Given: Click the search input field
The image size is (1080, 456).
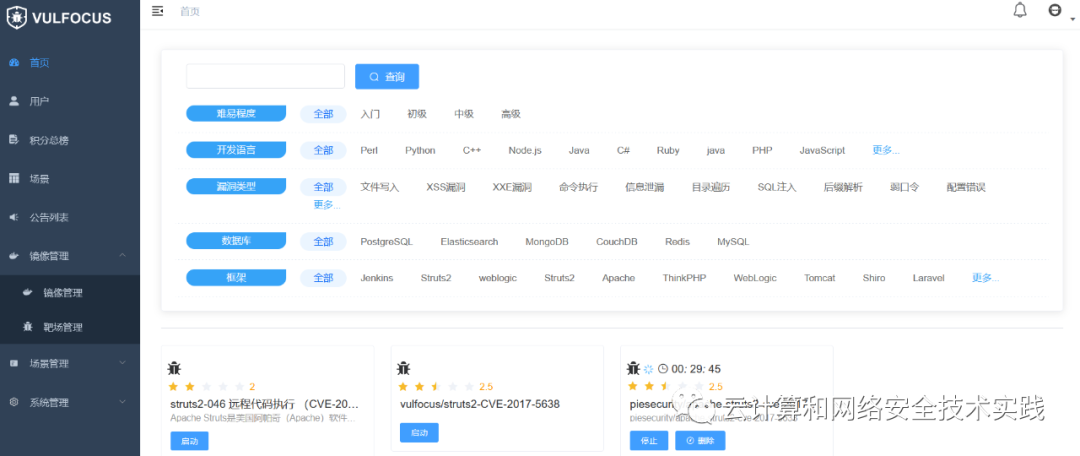Looking at the screenshot, I should tap(265, 76).
